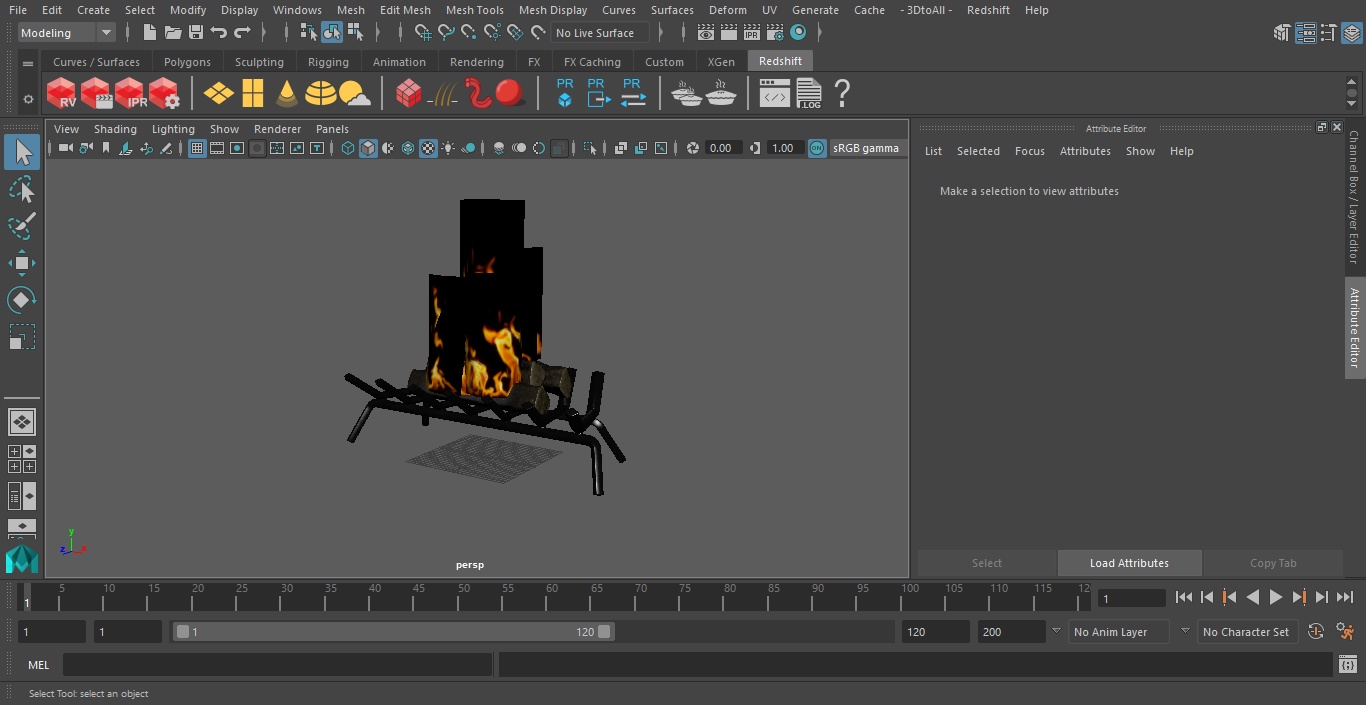Switch to the Polygons shelf tab

(187, 62)
